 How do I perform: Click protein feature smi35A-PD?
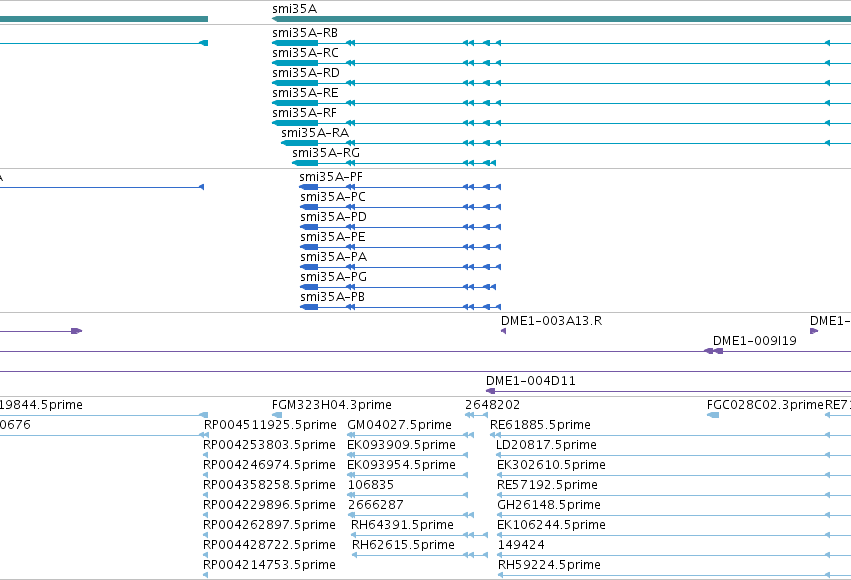(x=333, y=218)
